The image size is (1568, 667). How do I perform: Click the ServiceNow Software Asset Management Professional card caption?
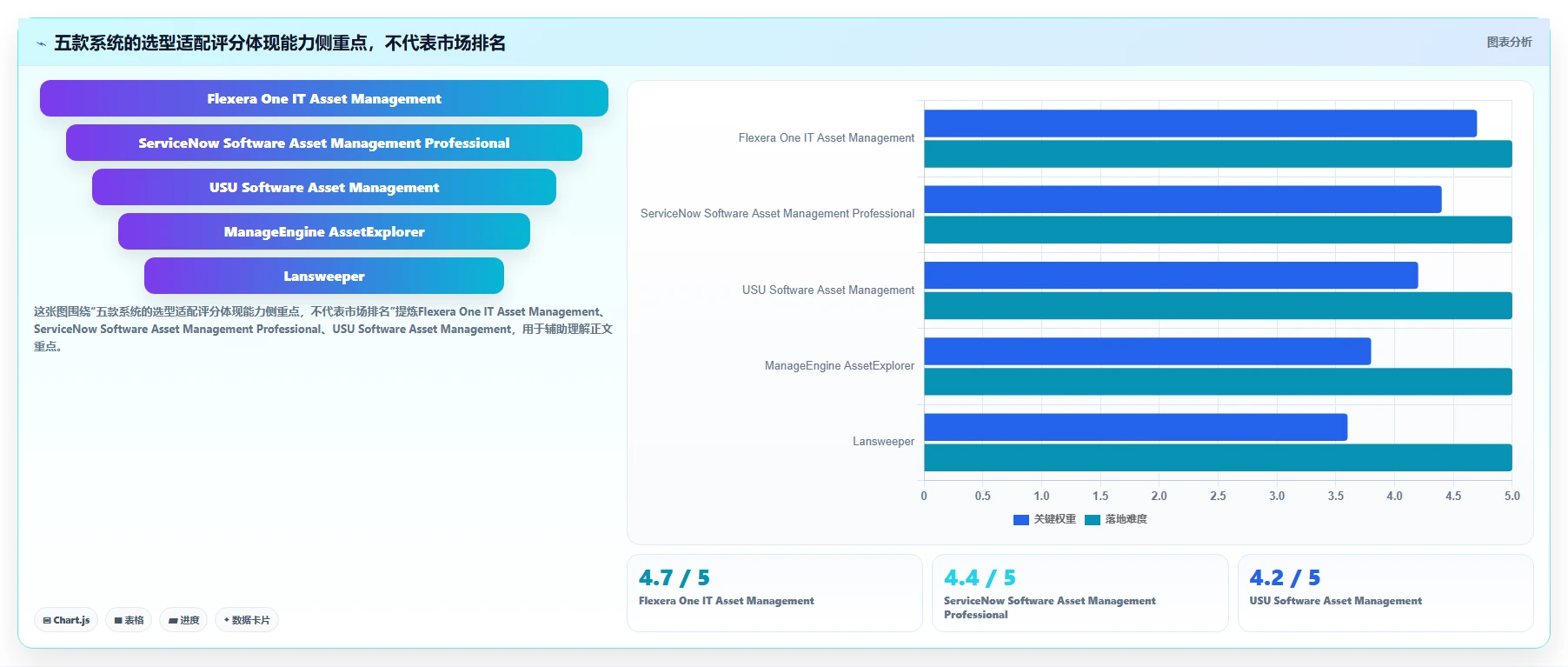[x=1050, y=607]
